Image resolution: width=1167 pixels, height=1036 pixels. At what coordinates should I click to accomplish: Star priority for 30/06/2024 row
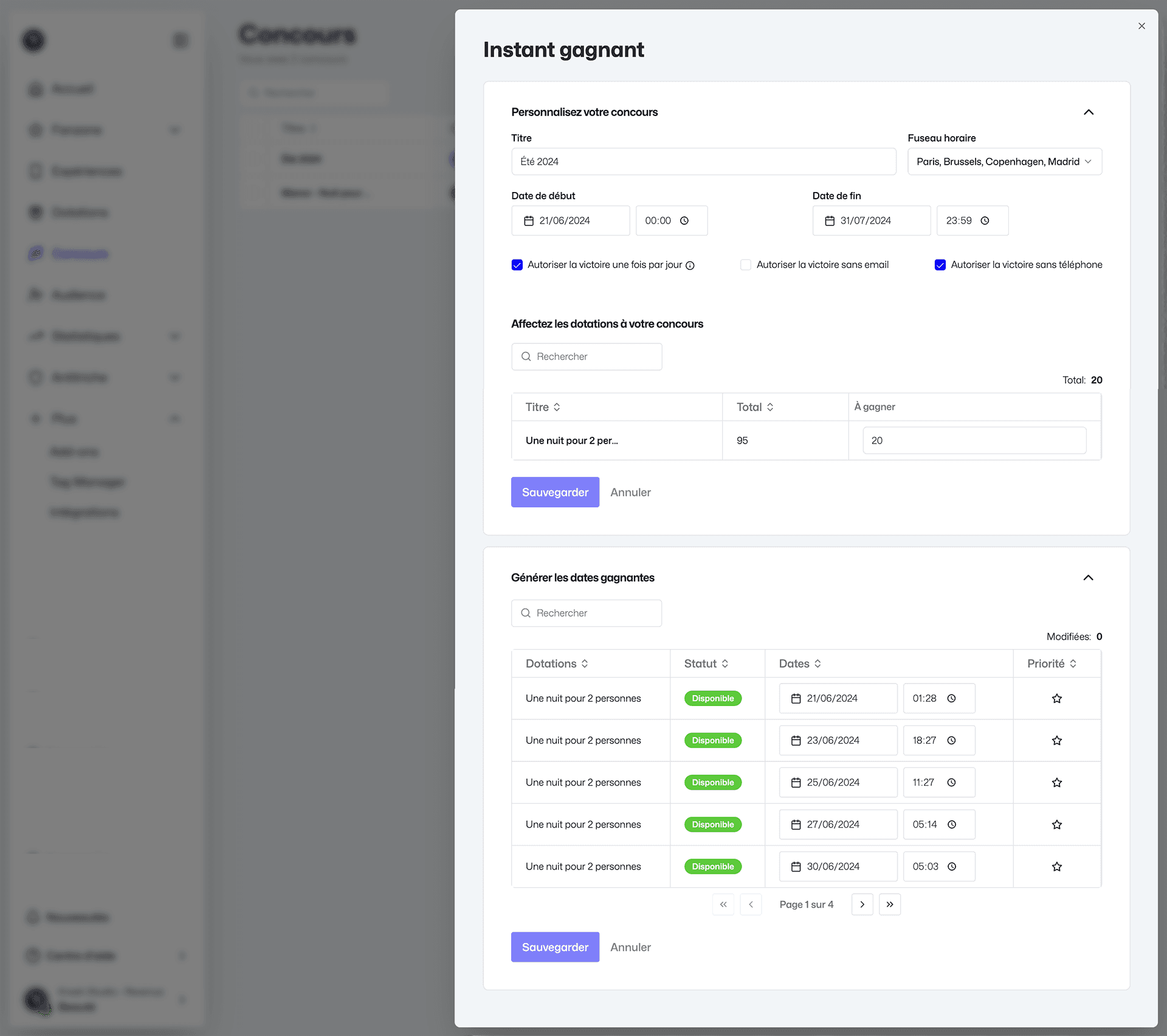1057,866
